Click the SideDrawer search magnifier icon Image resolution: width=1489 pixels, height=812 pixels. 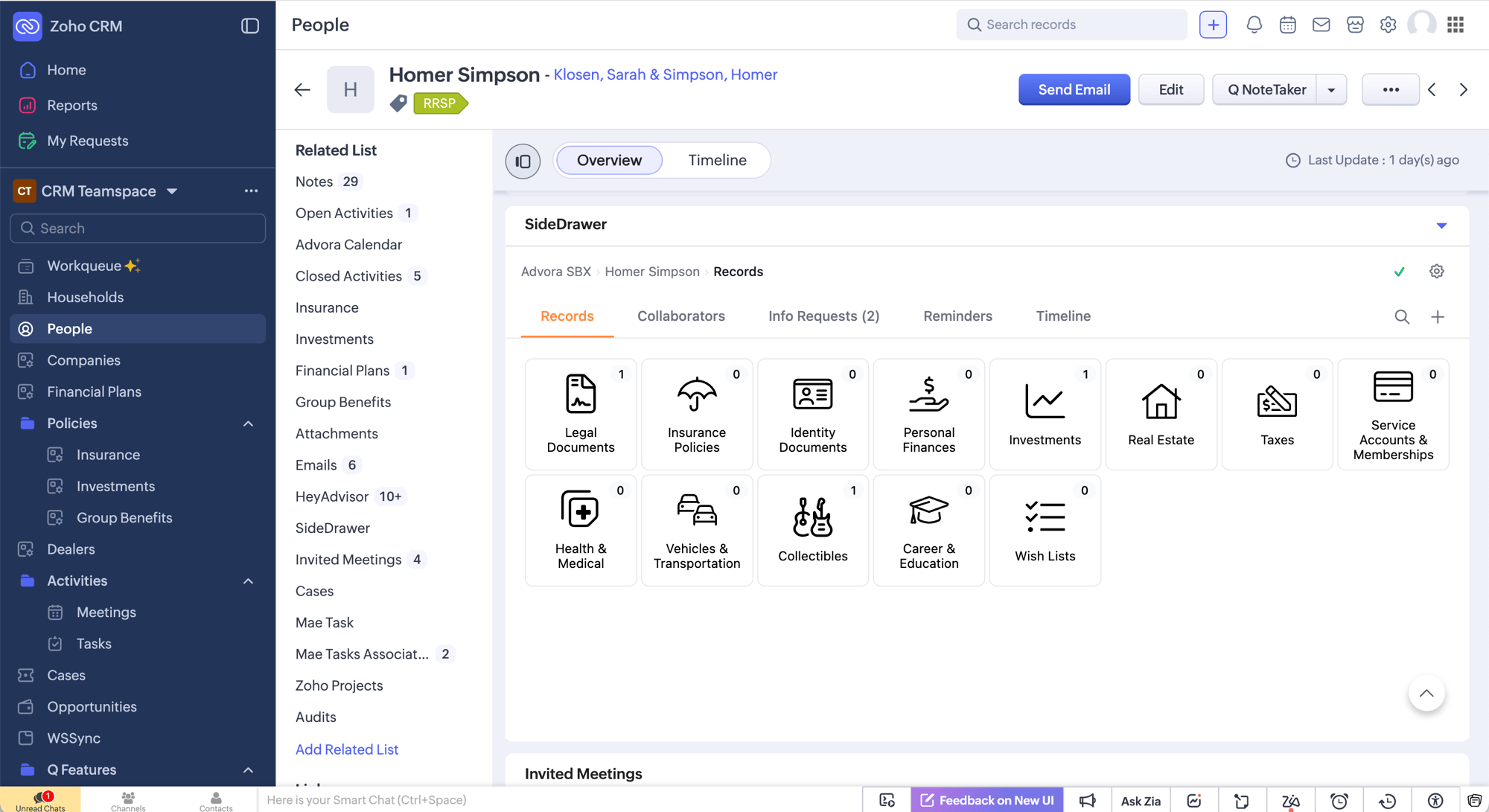click(1401, 317)
